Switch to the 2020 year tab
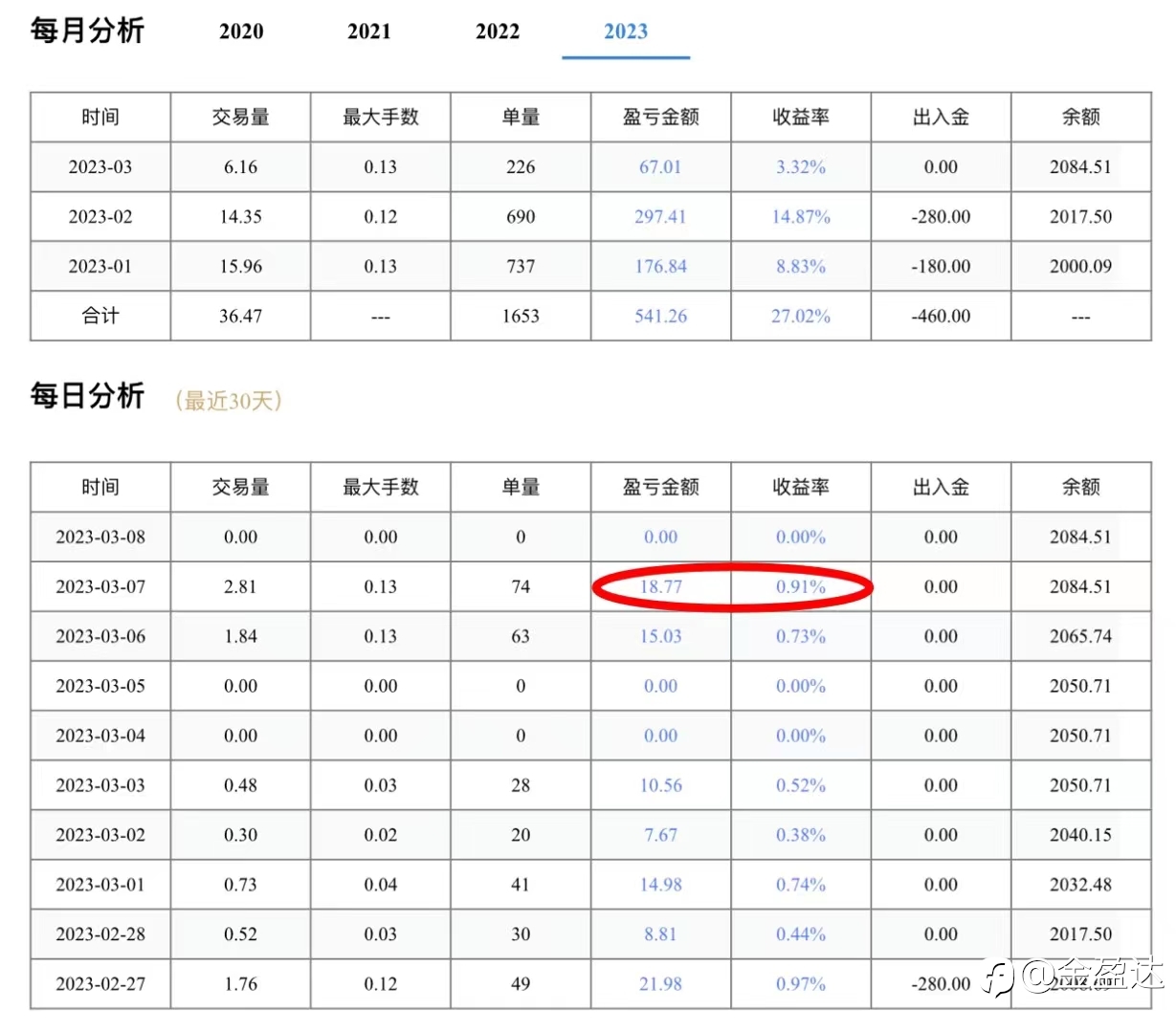Image resolution: width=1176 pixels, height=1033 pixels. click(x=241, y=32)
